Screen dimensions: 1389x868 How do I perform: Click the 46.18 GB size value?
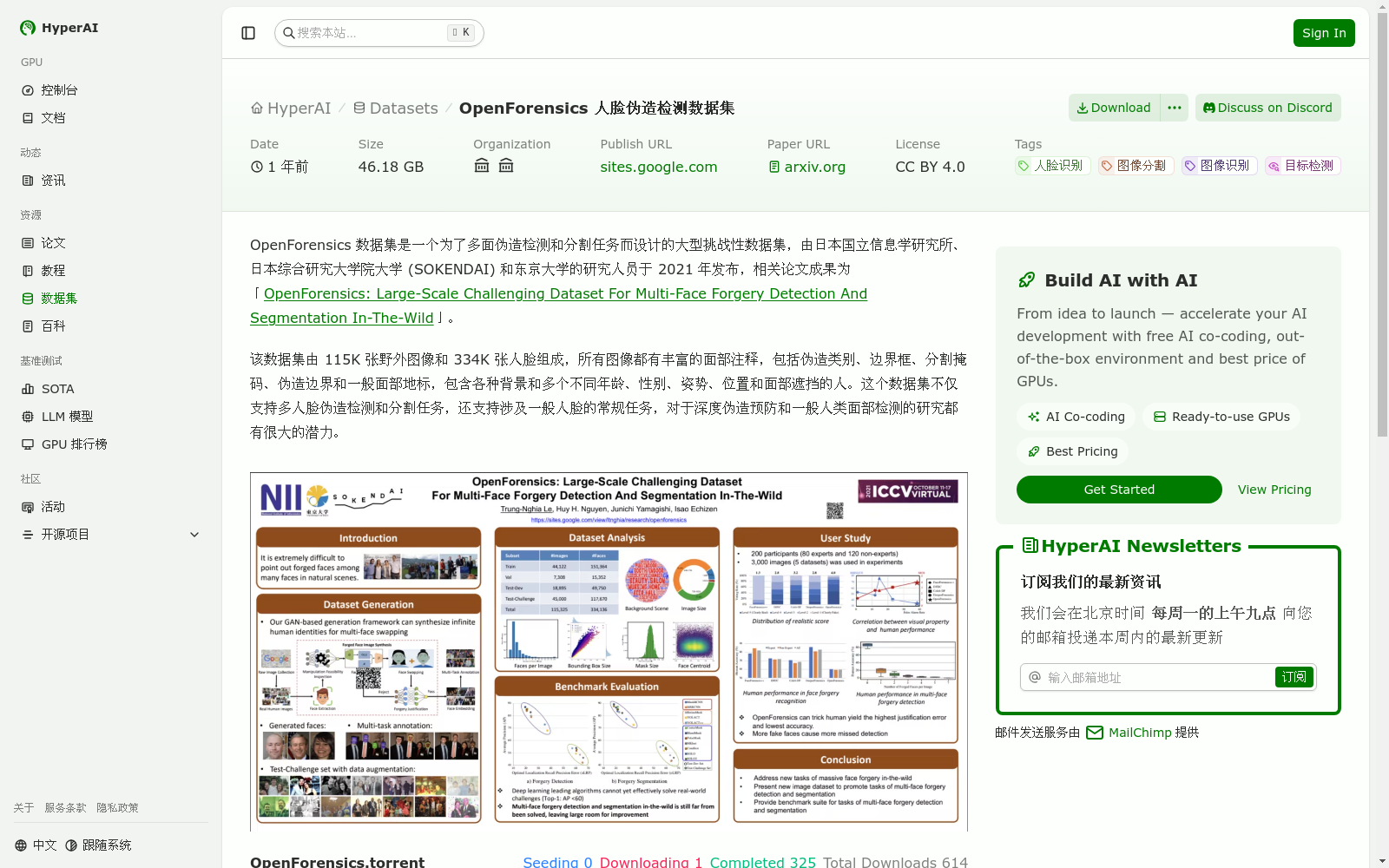[x=391, y=167]
